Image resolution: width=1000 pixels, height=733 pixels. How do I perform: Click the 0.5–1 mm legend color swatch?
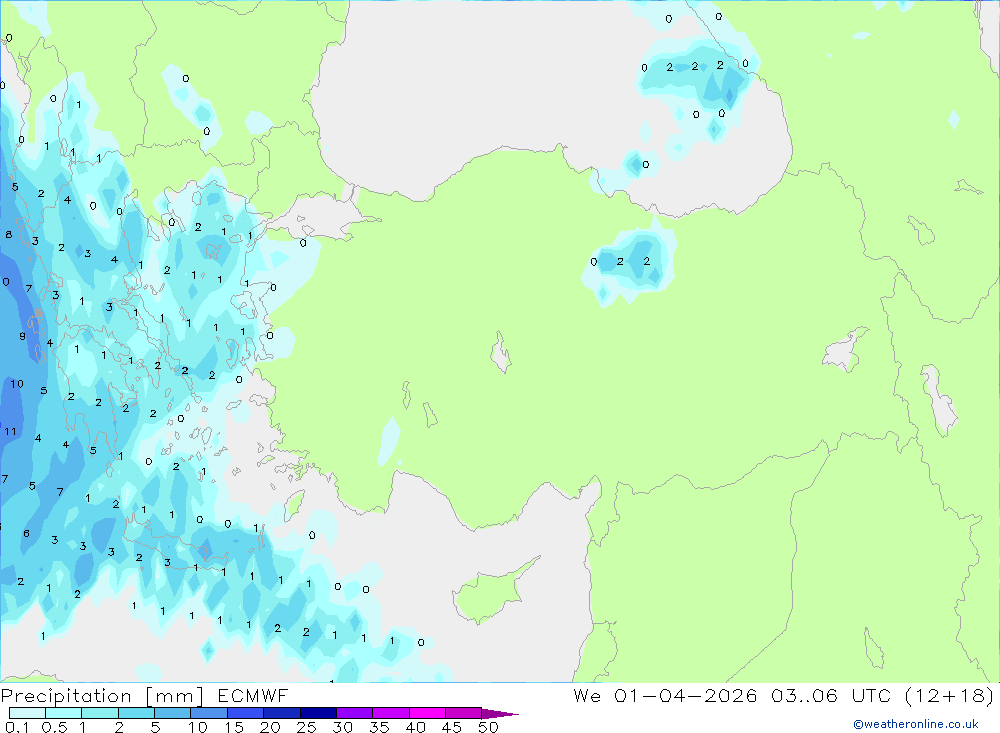63,713
